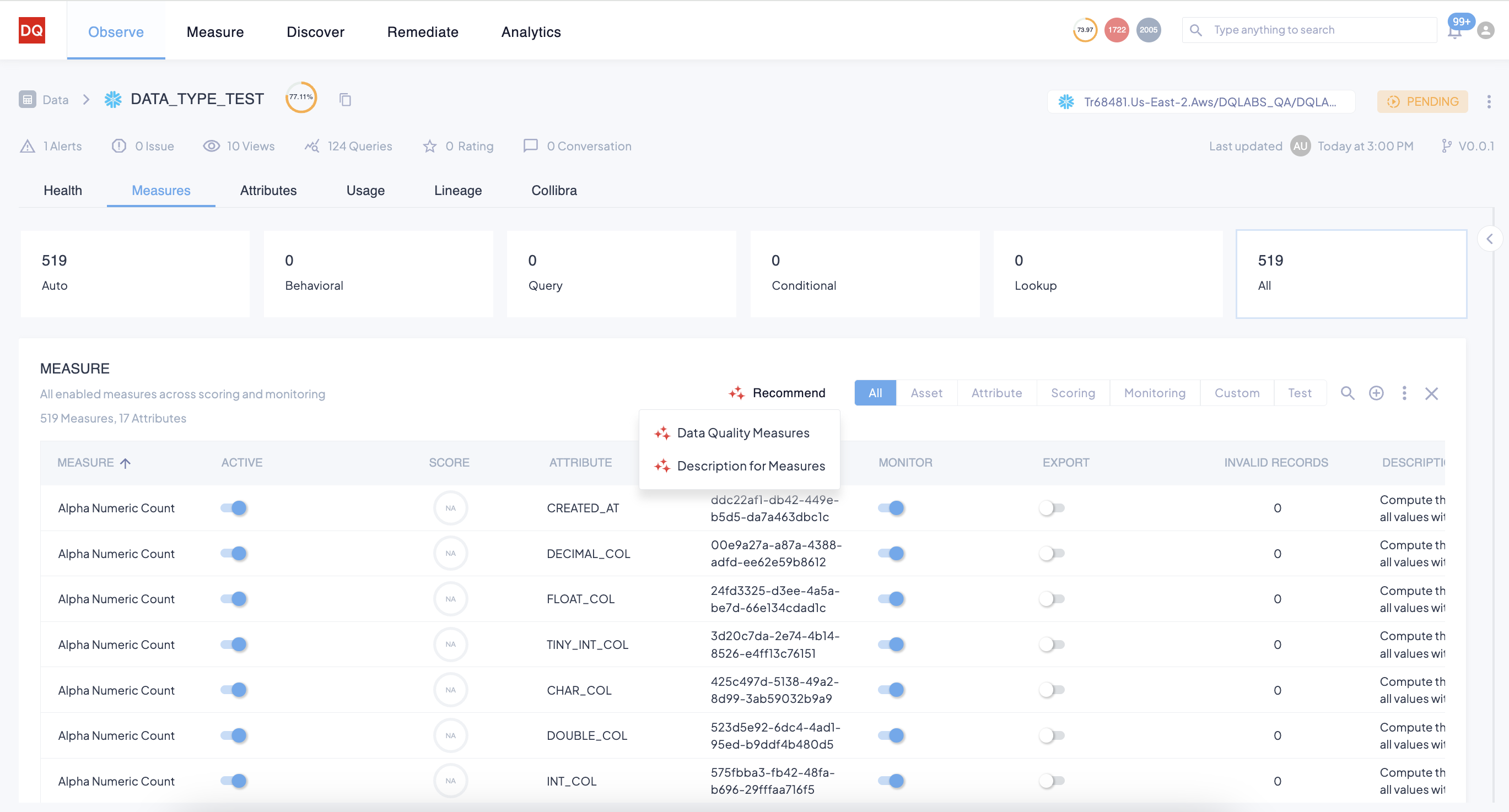The height and width of the screenshot is (812, 1509).
Task: Enable Export toggle for FLOAT_COL row
Action: tap(1052, 599)
